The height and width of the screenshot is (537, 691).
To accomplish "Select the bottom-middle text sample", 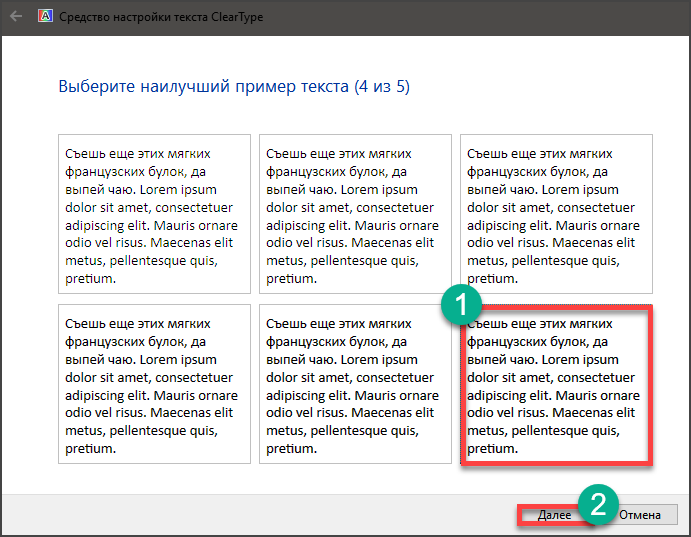I will coord(355,384).
